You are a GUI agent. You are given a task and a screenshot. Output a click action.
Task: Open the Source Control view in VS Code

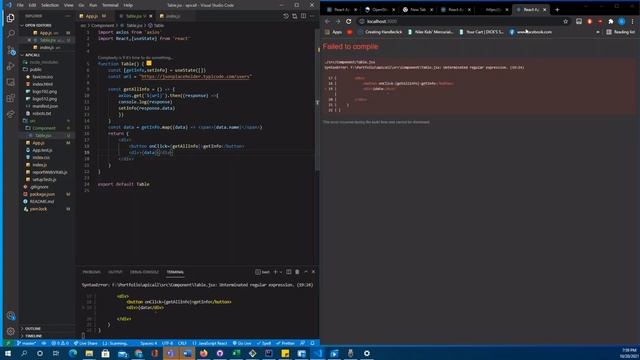[11, 50]
